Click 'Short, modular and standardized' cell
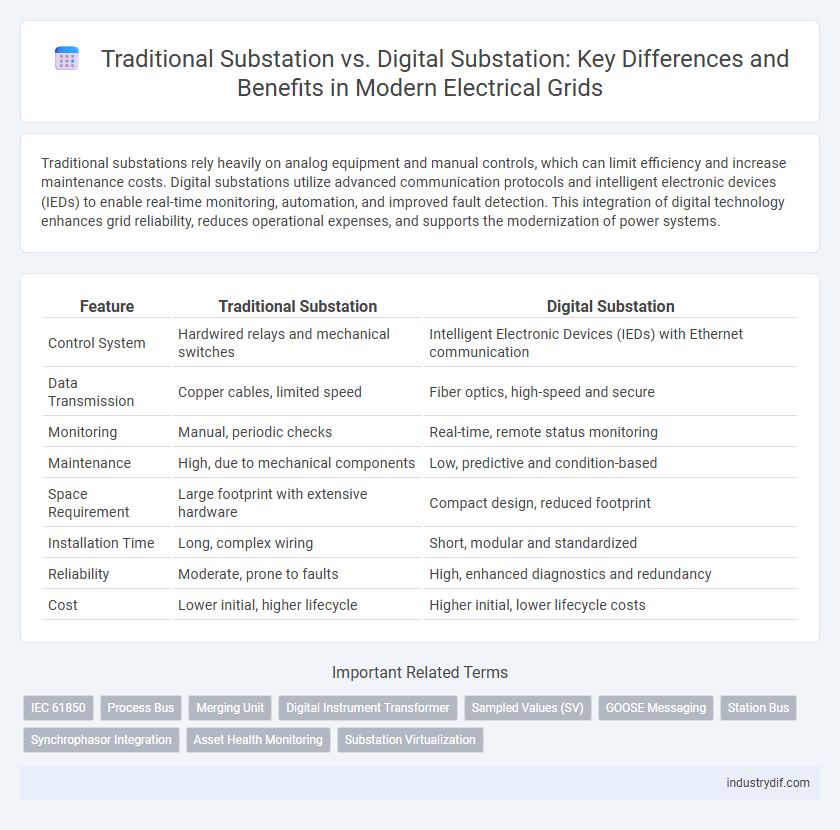Screen dimensions: 840x830 click(610, 543)
